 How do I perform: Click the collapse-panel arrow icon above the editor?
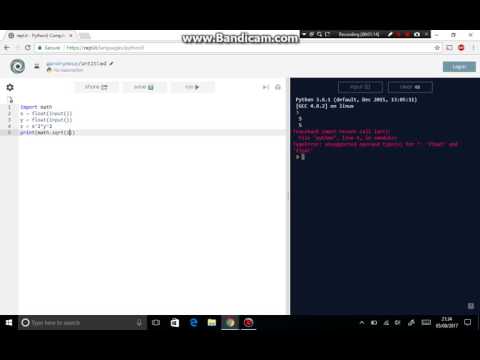click(x=266, y=87)
